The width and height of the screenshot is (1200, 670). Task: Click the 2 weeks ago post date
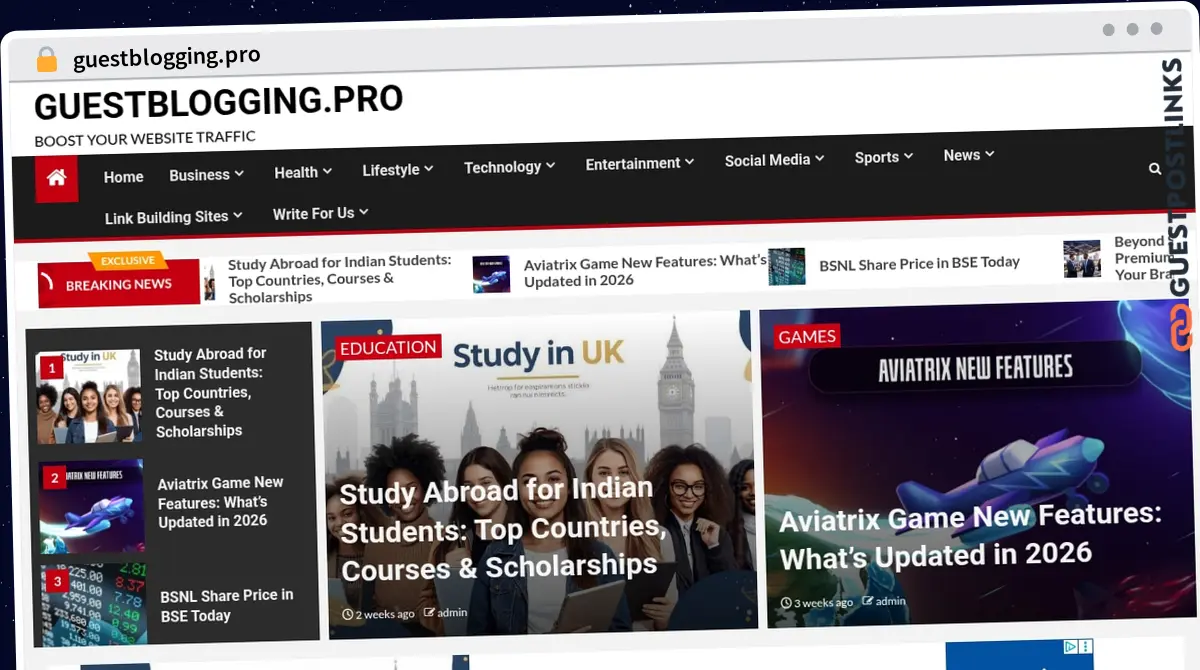(x=379, y=614)
